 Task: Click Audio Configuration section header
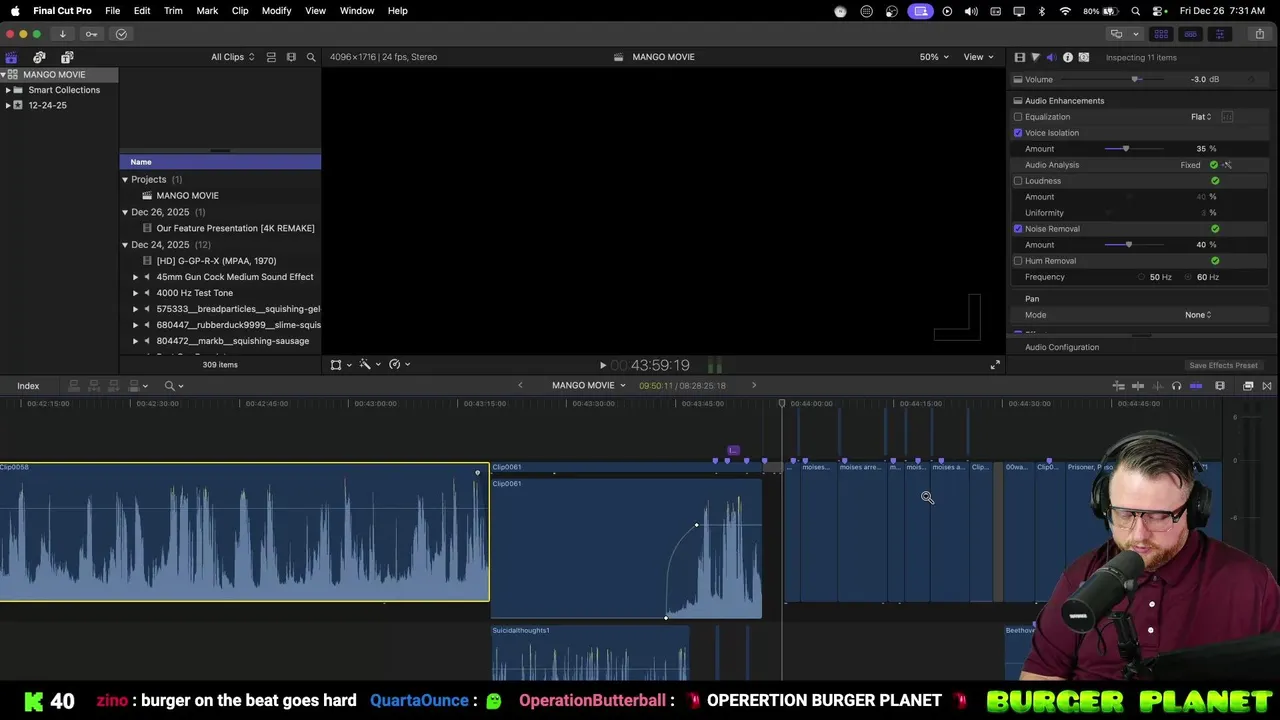[1062, 347]
